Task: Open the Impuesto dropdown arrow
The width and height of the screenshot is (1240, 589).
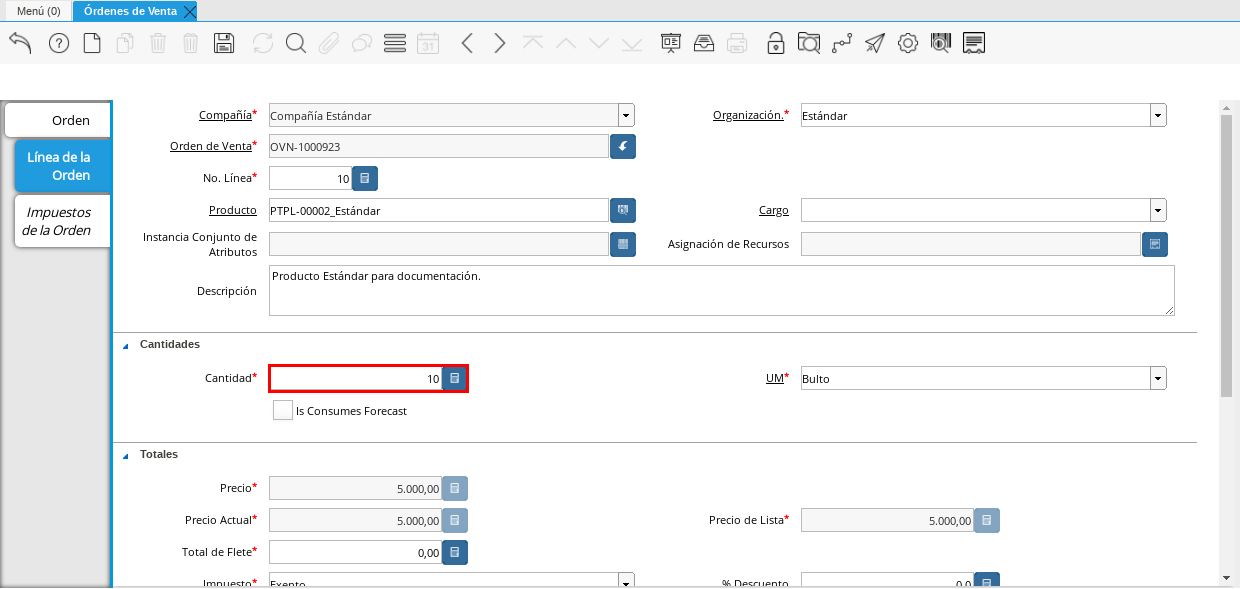Action: 626,582
